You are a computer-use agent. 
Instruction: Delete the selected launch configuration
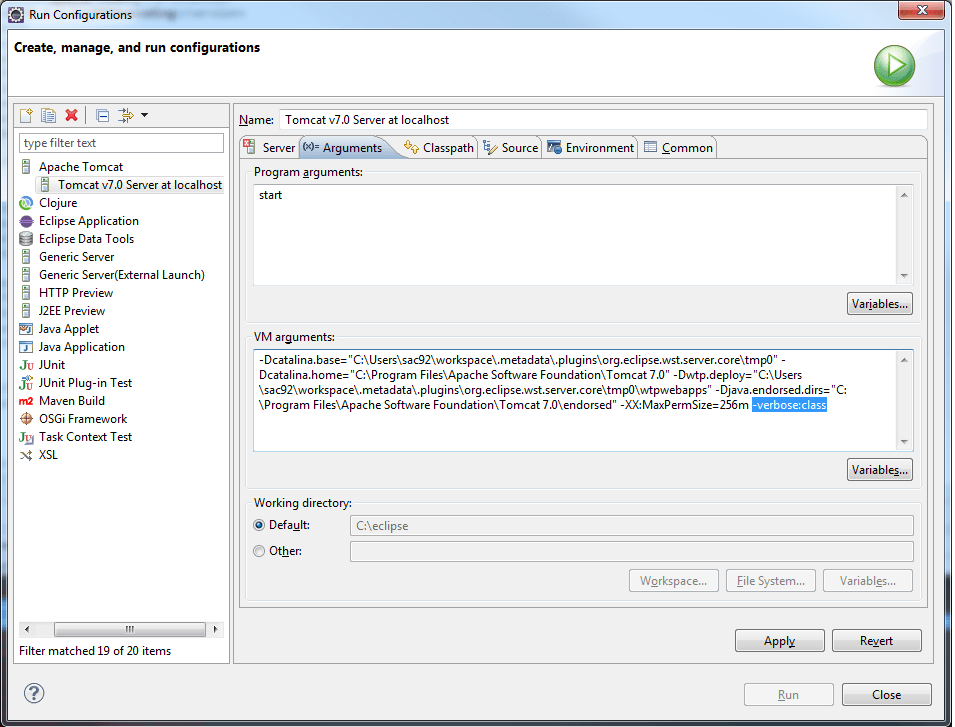point(71,115)
